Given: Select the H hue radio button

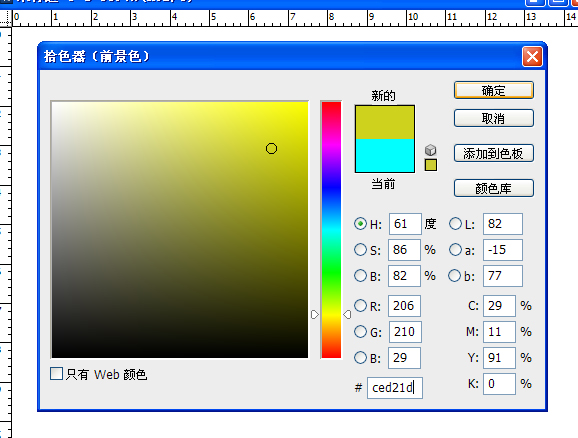Looking at the screenshot, I should [360, 224].
